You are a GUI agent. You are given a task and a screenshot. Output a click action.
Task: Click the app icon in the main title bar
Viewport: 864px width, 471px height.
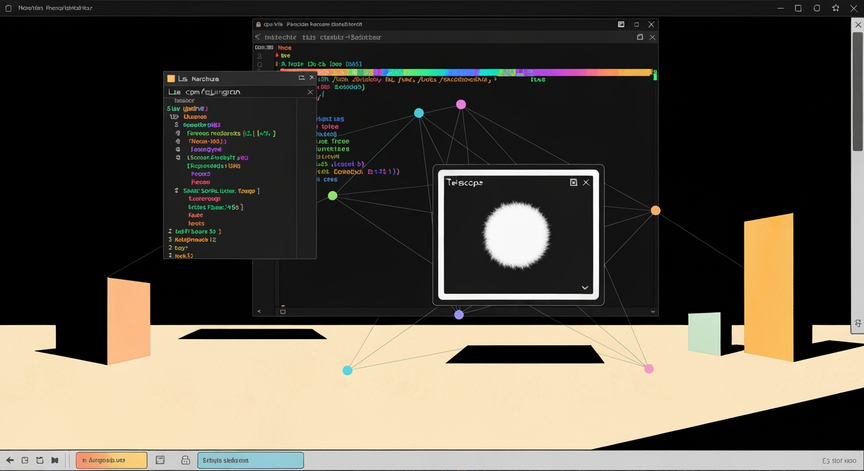[x=8, y=8]
